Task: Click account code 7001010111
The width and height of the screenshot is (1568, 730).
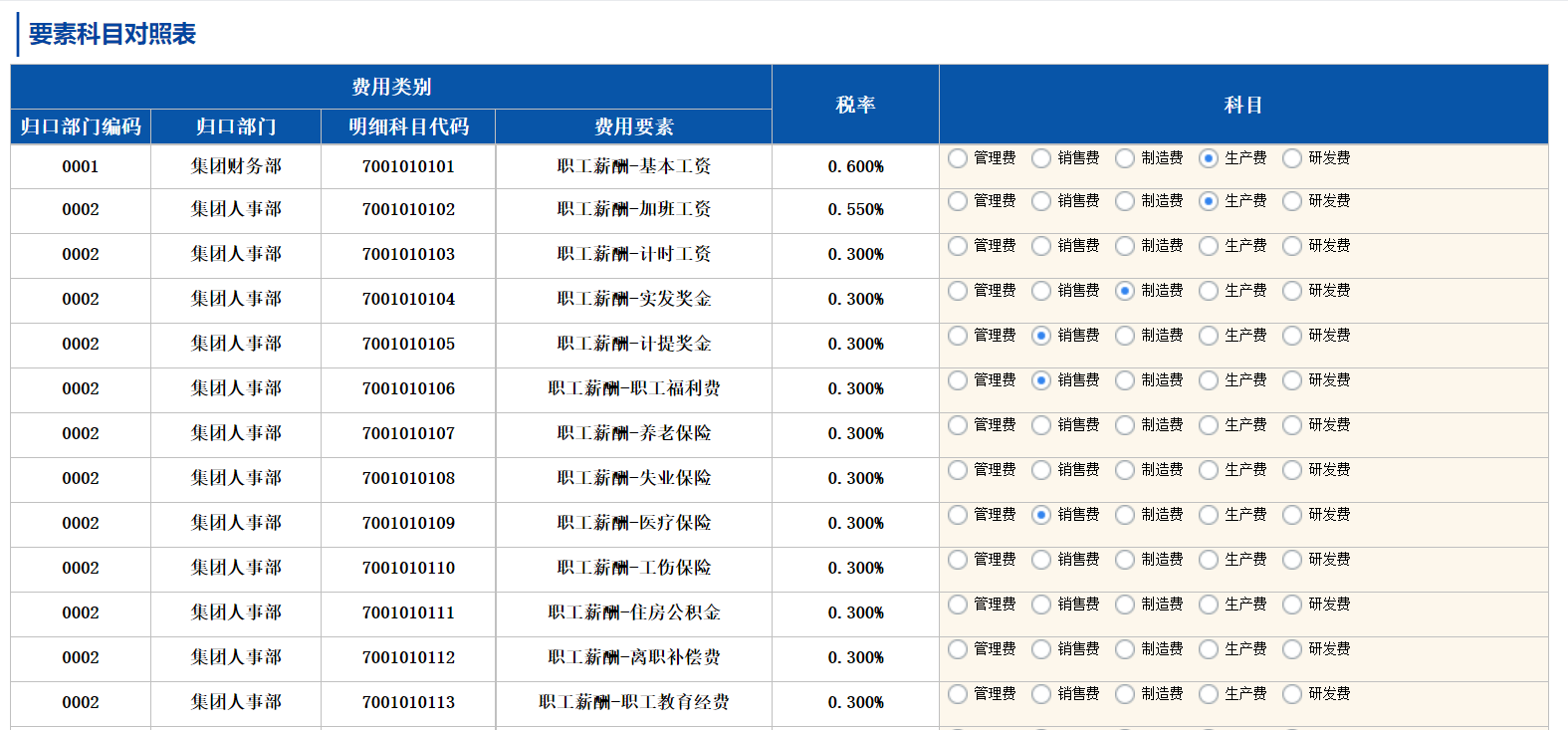Action: 408,612
